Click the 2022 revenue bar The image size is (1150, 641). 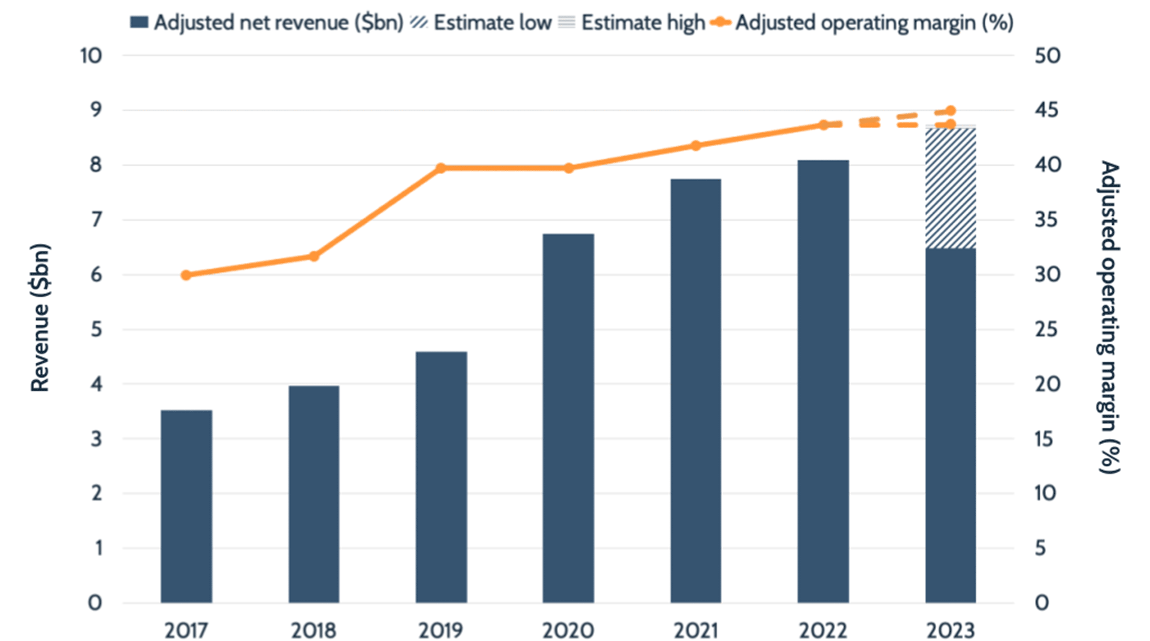(823, 381)
